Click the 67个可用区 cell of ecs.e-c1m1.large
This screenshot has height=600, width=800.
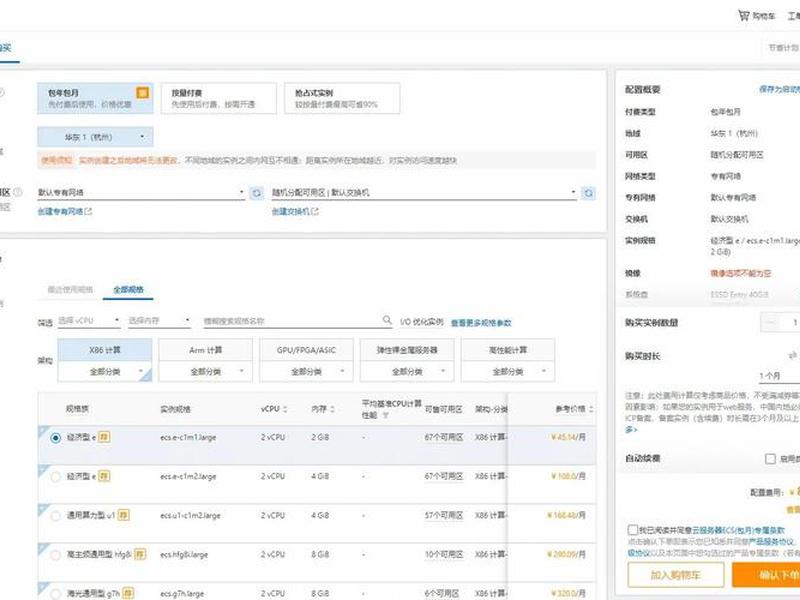443,437
